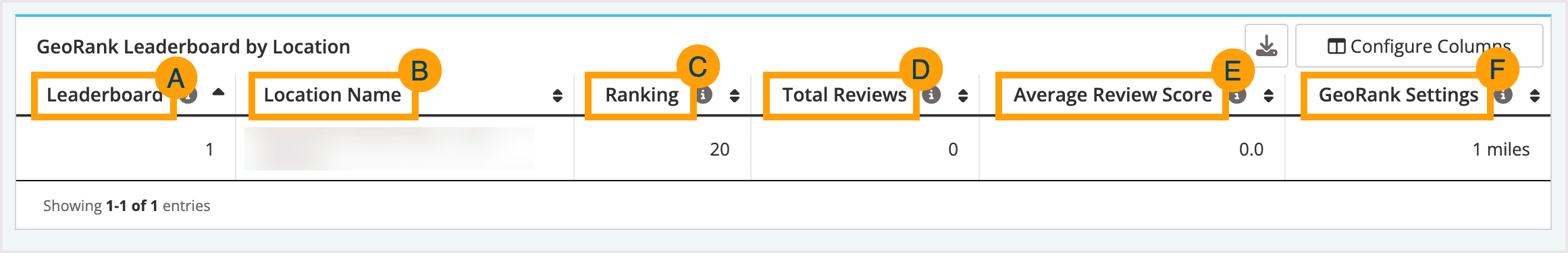The image size is (1568, 253).
Task: Click the Total Reviews header label
Action: click(x=844, y=95)
